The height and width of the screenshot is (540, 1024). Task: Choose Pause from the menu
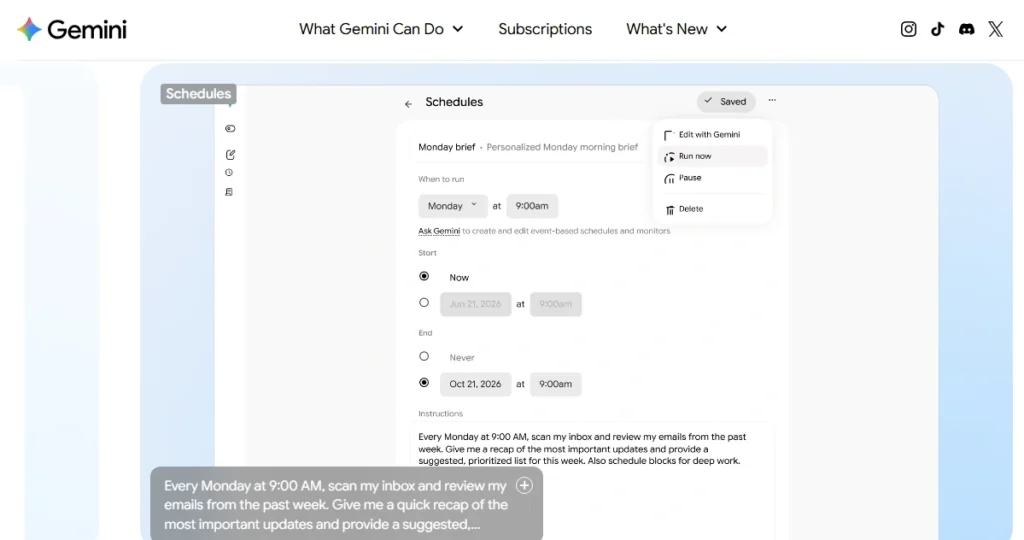click(712, 178)
